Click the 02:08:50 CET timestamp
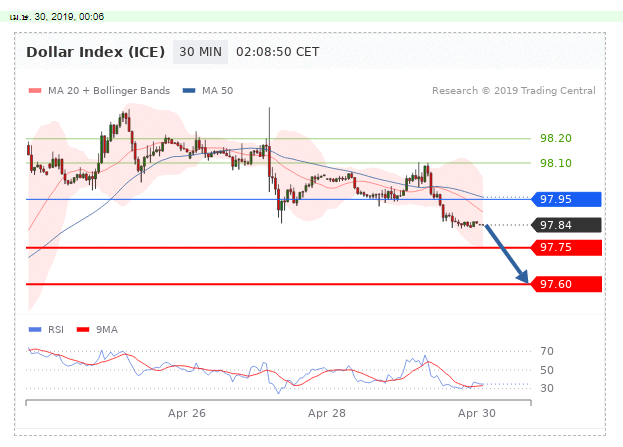Viewport: 623px width, 447px height. 277,52
